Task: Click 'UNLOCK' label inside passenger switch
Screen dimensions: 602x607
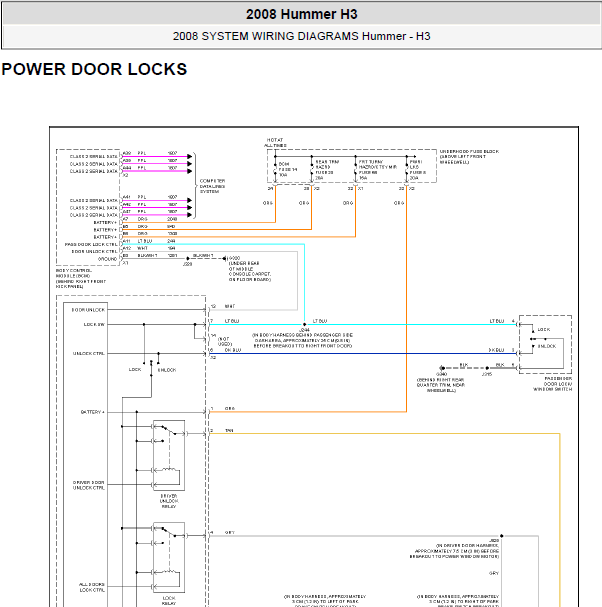Action: coord(547,346)
